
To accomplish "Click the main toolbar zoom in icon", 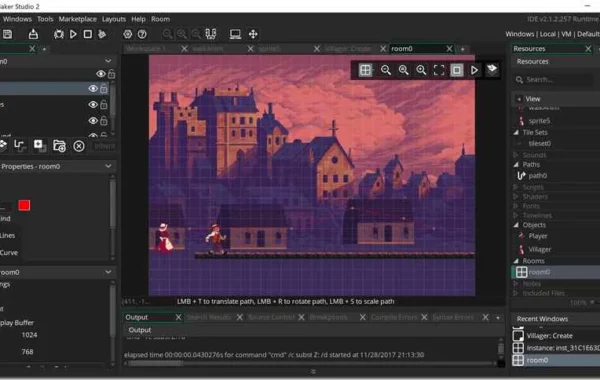I will point(196,34).
